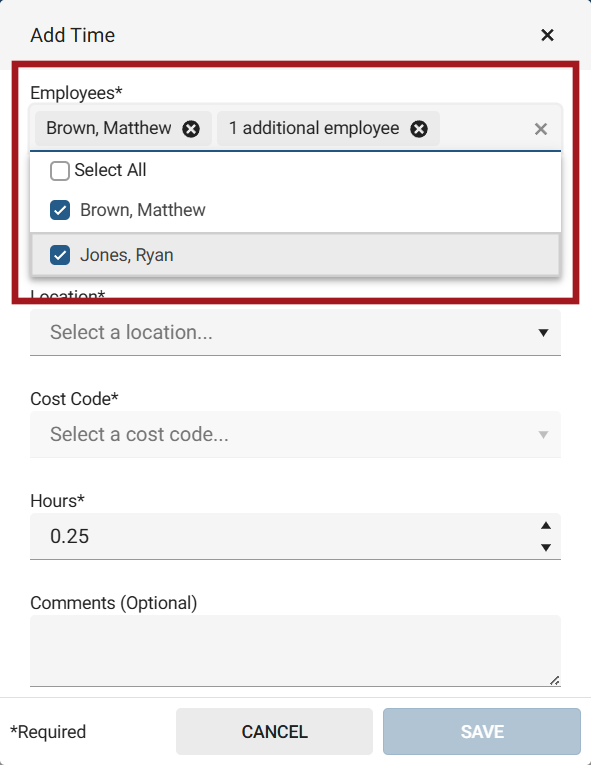The image size is (591, 765).
Task: Remove the Brown, Matthew chip
Action: [x=191, y=129]
